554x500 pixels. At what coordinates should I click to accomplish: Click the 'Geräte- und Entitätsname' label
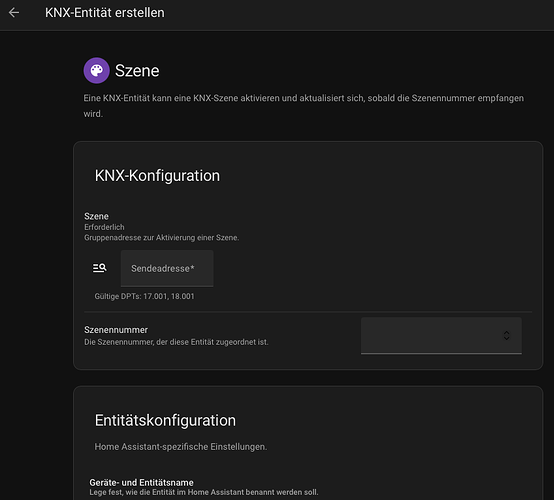(141, 483)
